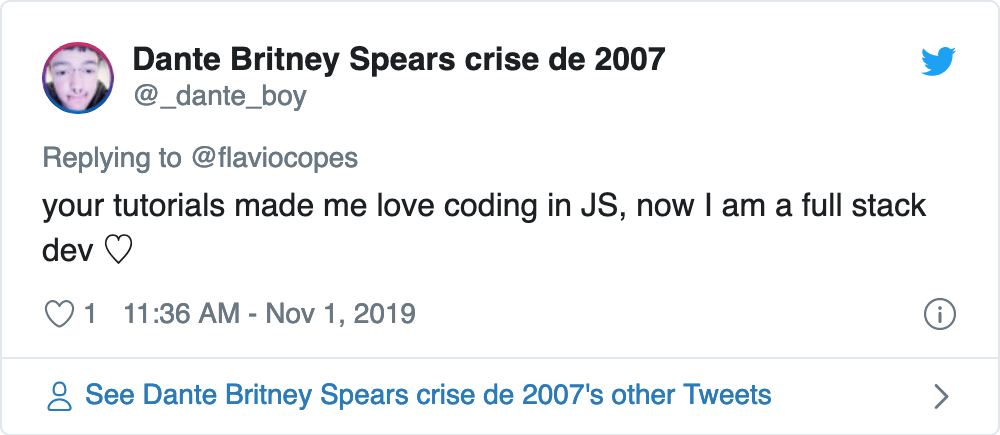This screenshot has height=435, width=1000.
Task: Open the Twitter info circle icon
Action: [939, 314]
